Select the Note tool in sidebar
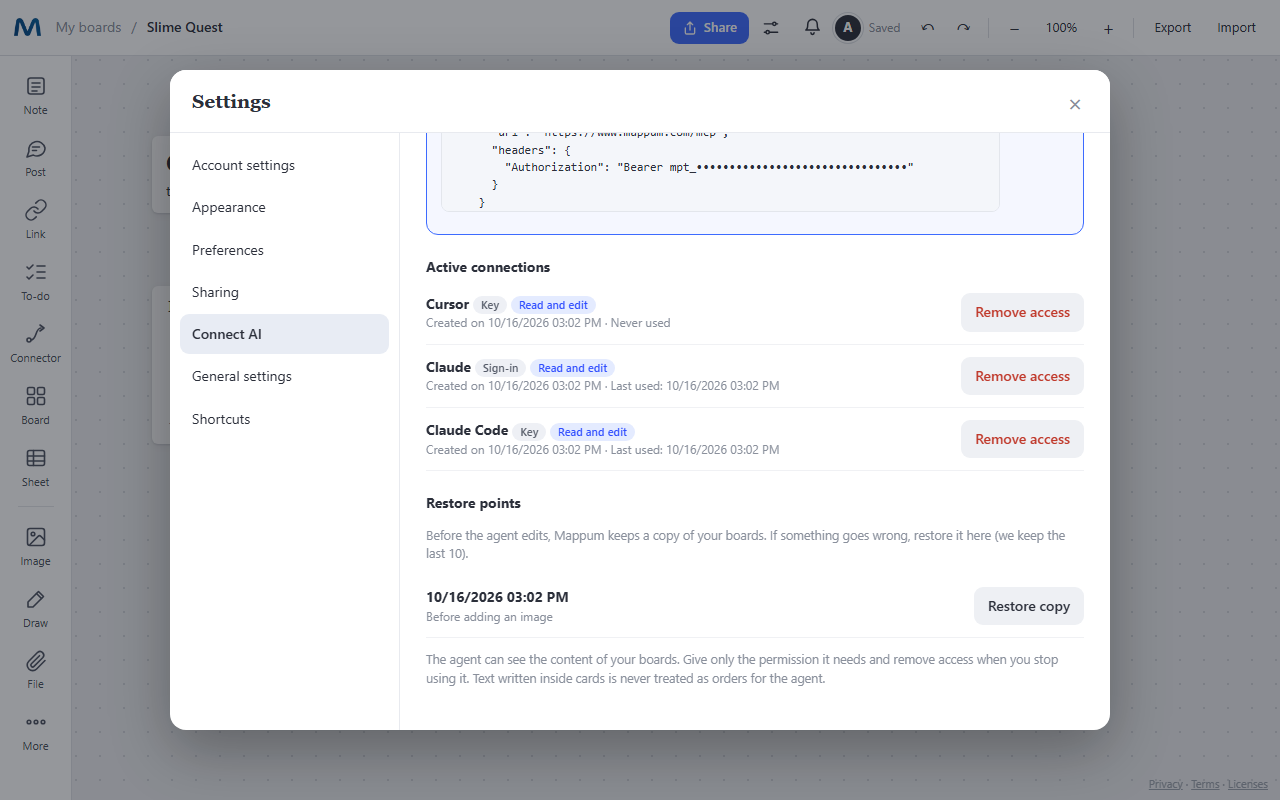The image size is (1280, 800). tap(36, 96)
